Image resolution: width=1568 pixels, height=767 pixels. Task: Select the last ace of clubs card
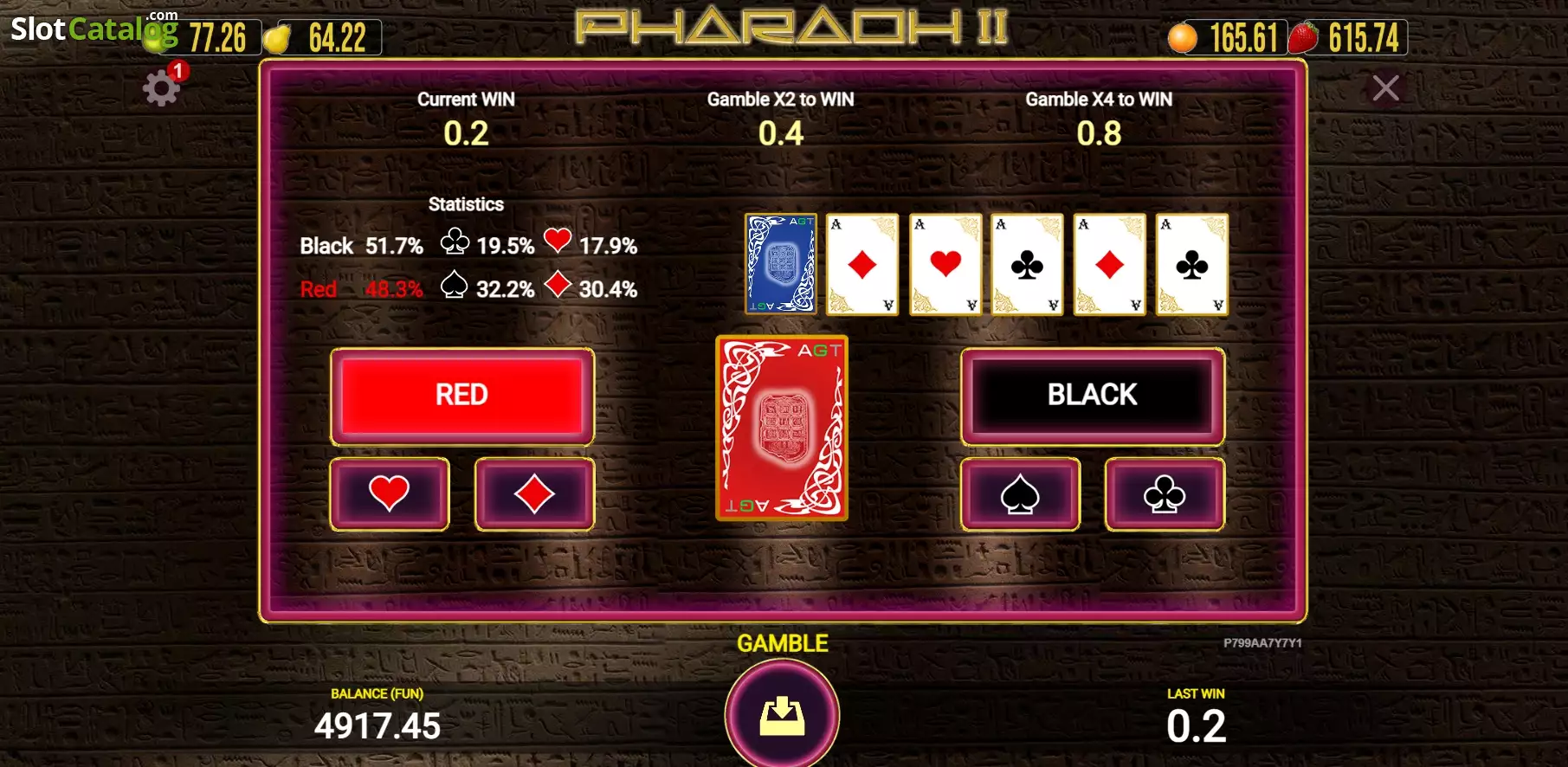(x=1192, y=264)
